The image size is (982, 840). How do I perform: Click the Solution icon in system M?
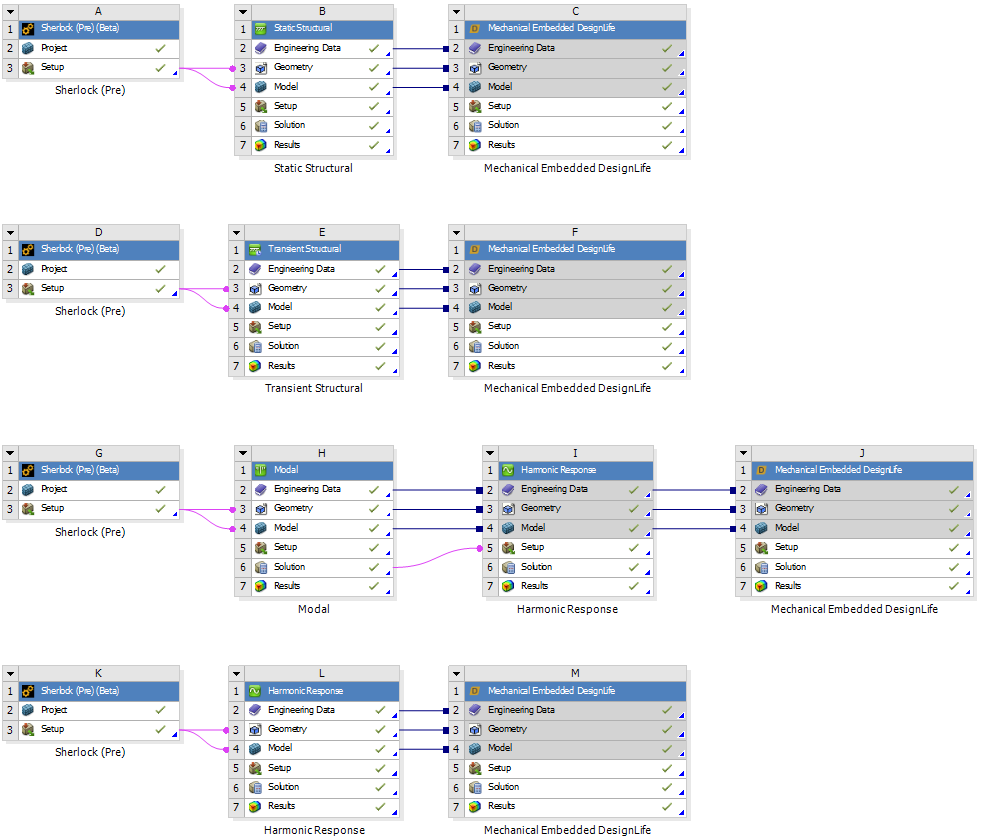tap(475, 787)
